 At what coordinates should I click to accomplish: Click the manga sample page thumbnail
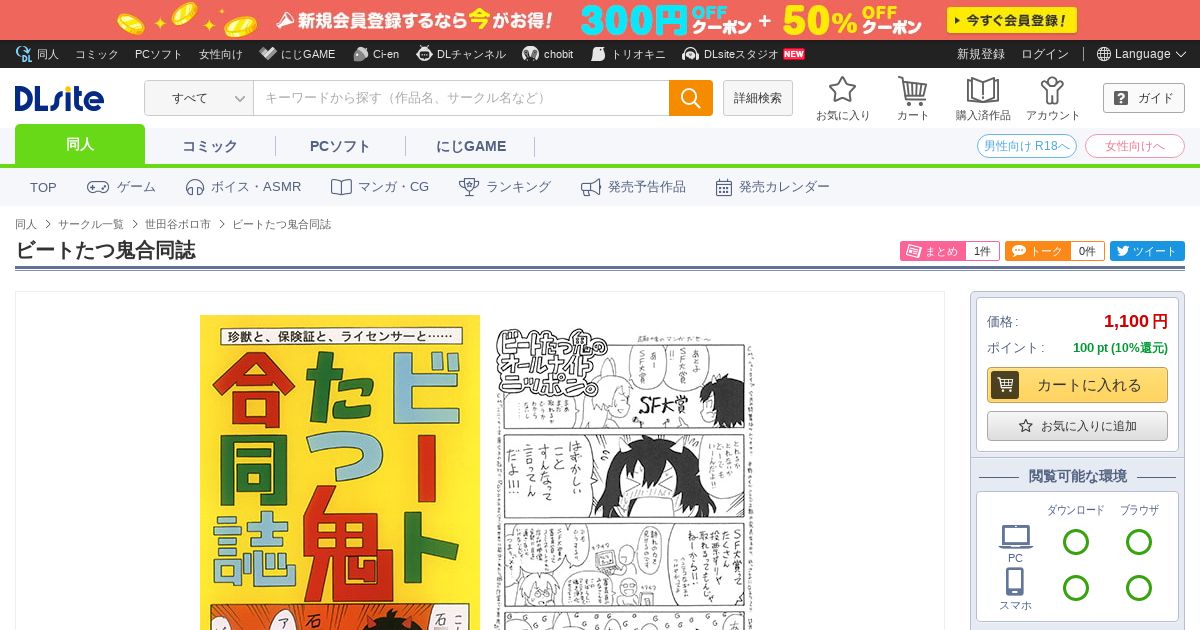click(626, 478)
